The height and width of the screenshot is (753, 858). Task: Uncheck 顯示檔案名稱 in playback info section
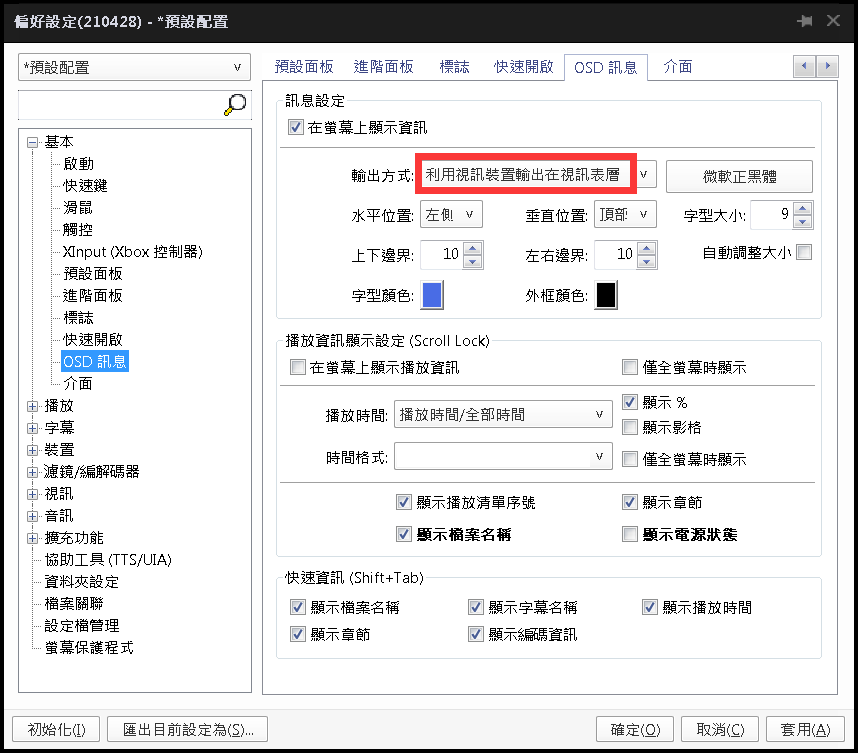click(x=404, y=534)
